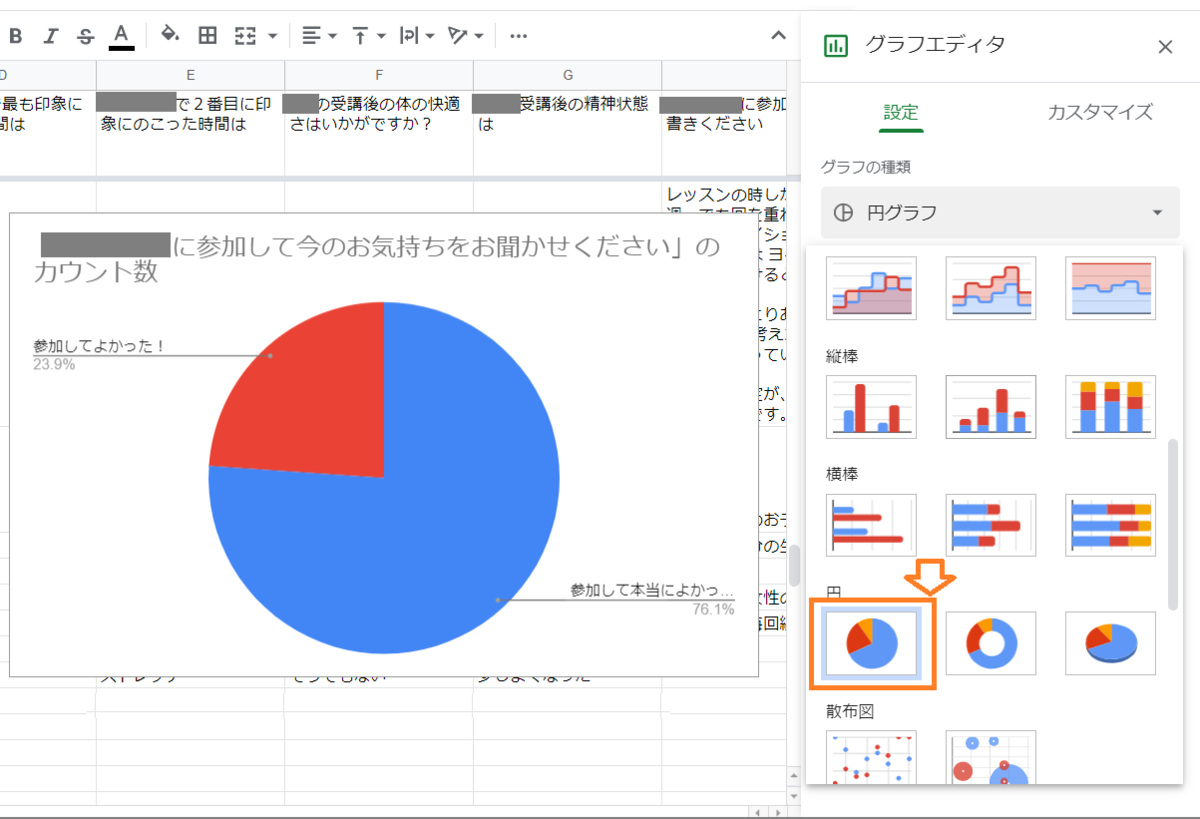Expand the merge cells dropdown arrow

(272, 36)
